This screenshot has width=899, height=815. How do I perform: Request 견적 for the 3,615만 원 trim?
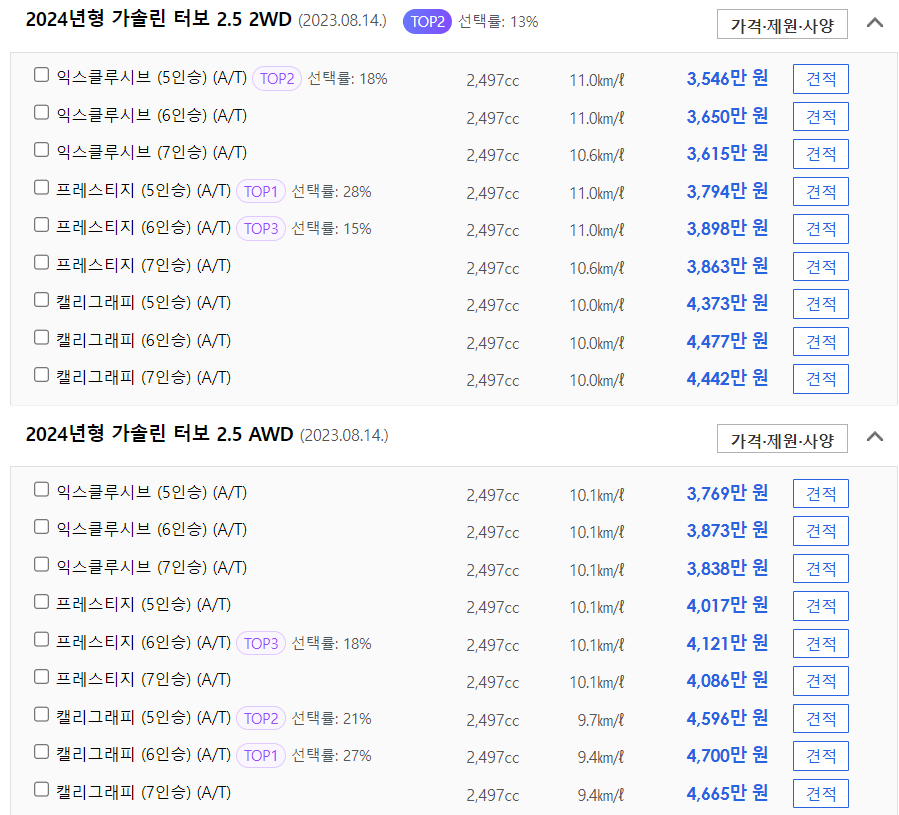[820, 154]
